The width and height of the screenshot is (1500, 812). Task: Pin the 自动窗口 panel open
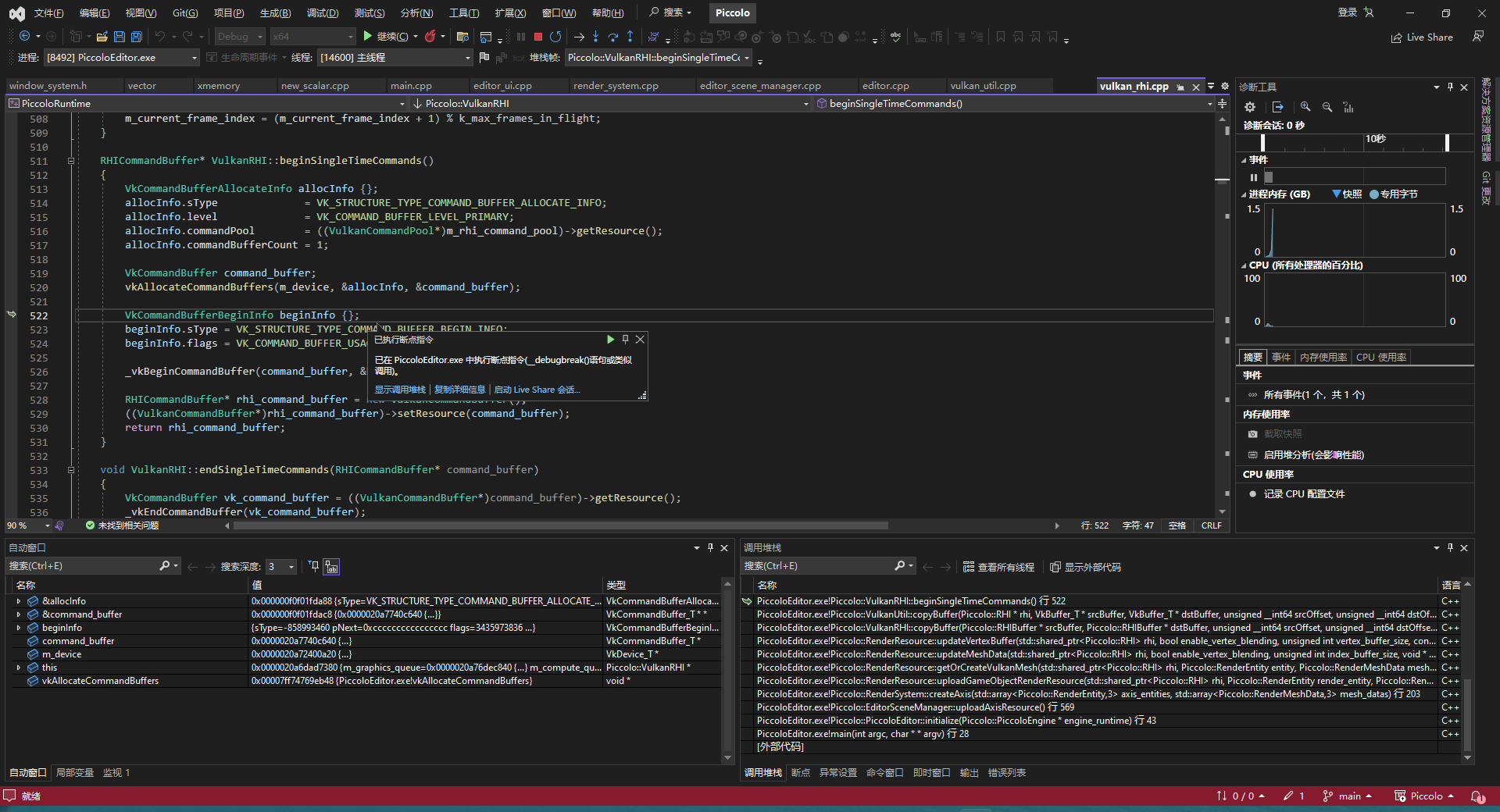[710, 547]
